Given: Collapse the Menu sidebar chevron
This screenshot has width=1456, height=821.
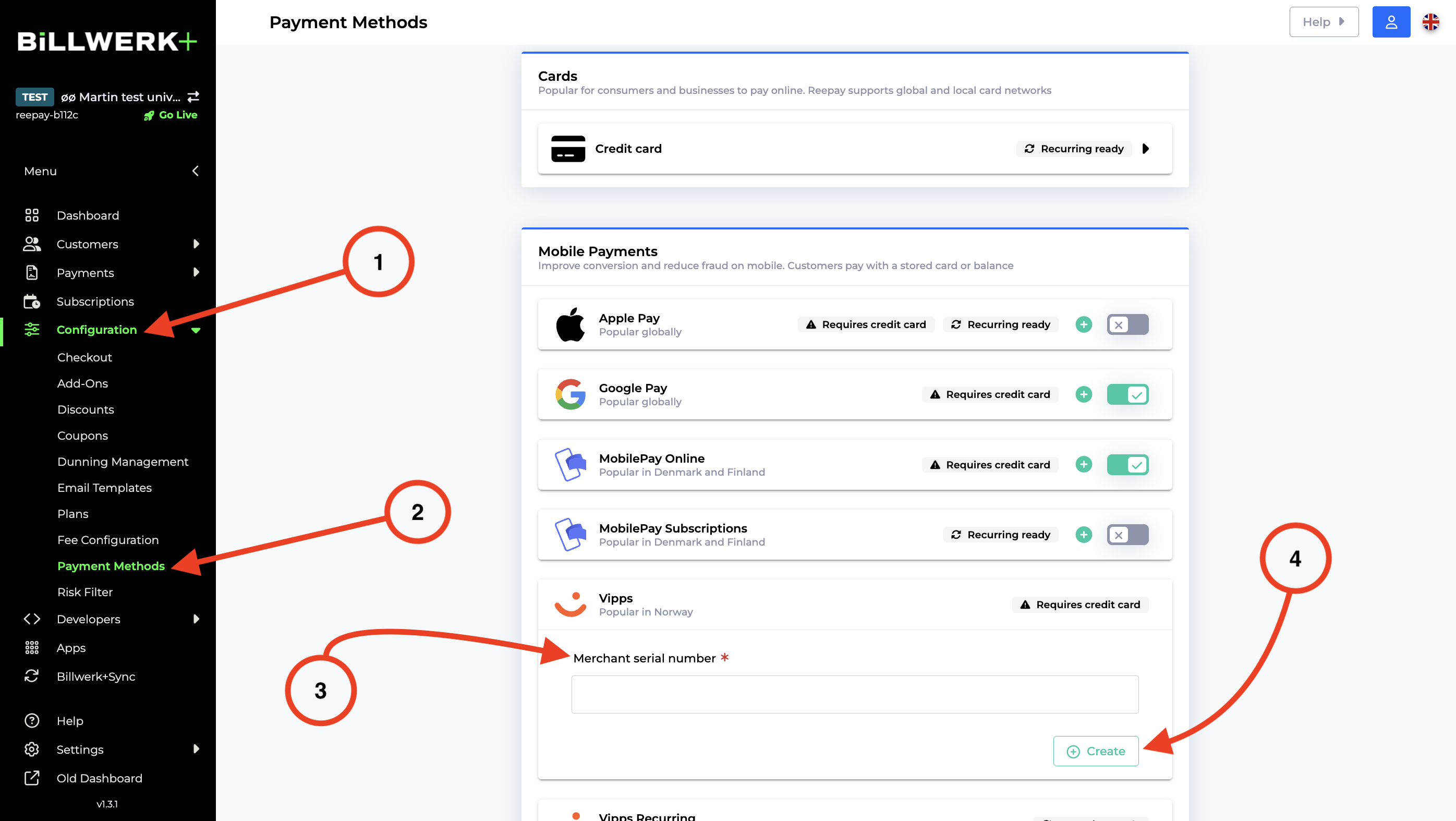Looking at the screenshot, I should 196,171.
